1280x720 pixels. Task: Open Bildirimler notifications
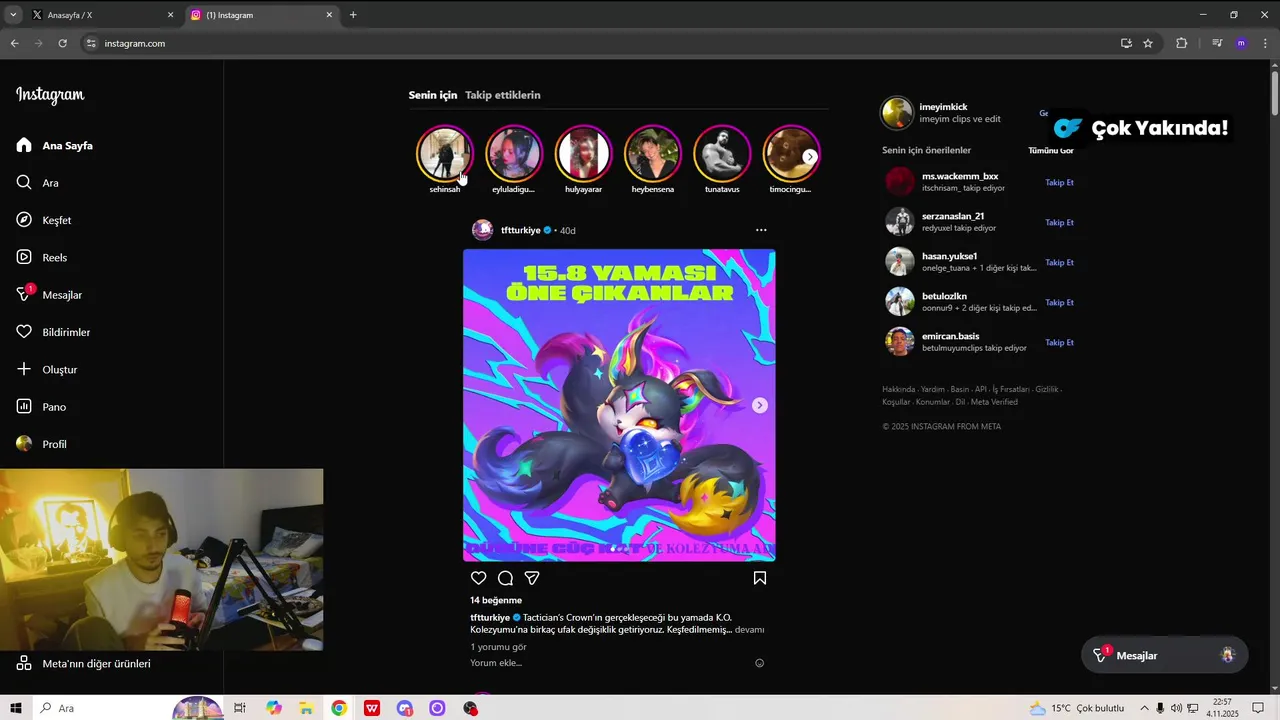tap(53, 332)
